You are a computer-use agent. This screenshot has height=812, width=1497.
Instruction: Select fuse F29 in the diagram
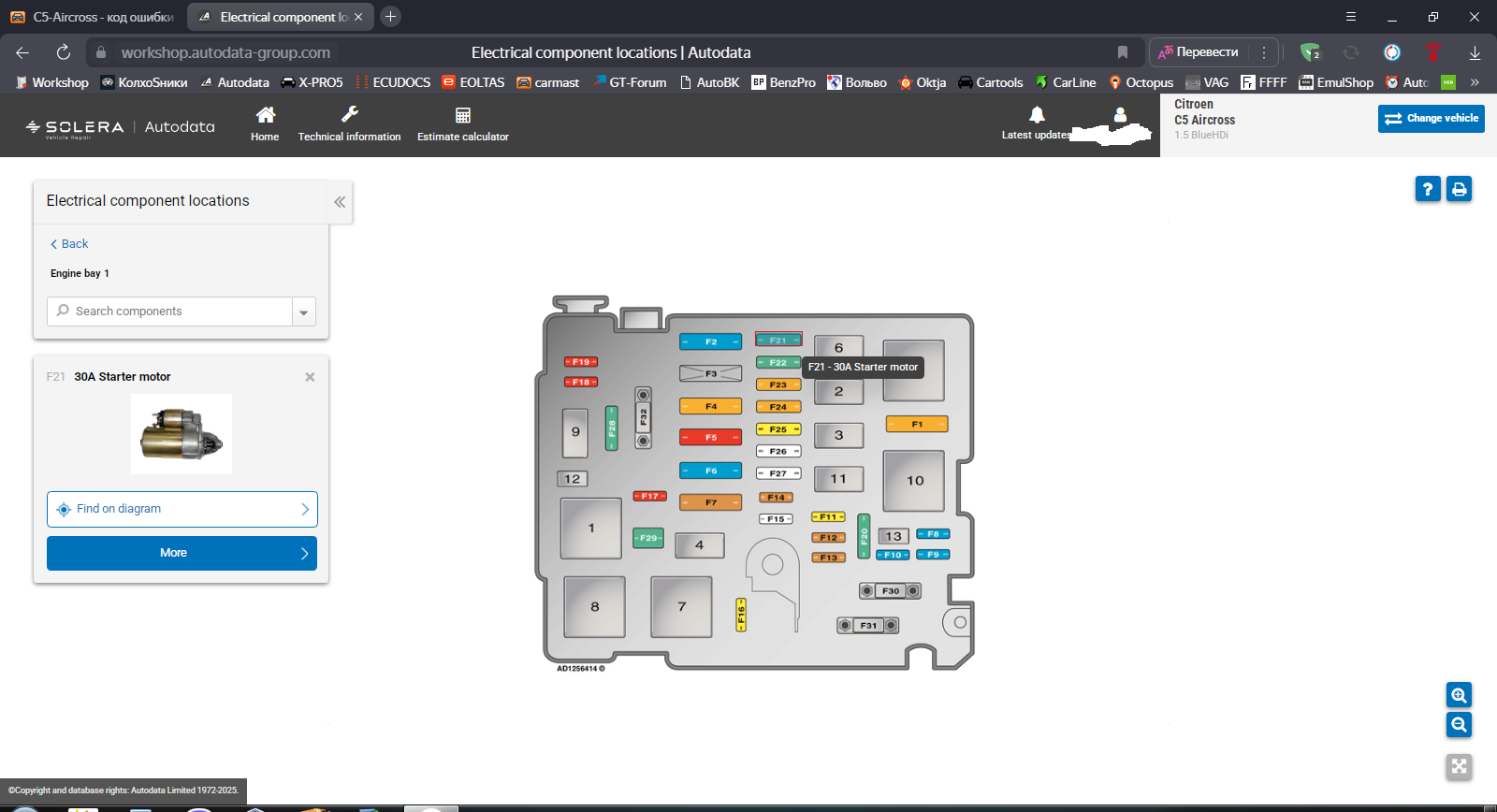point(648,538)
